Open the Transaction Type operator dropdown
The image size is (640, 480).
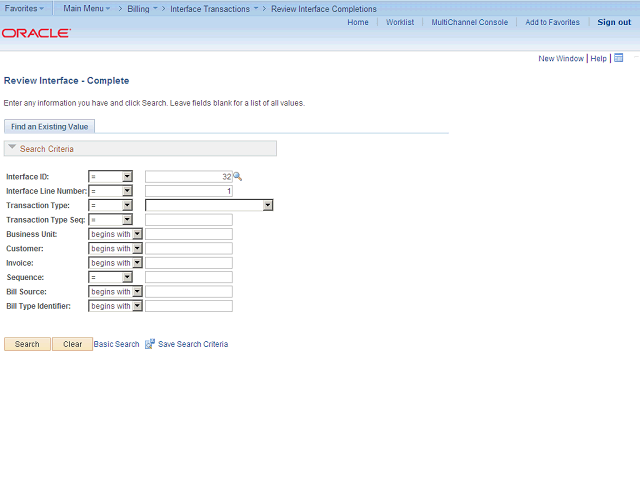(111, 205)
